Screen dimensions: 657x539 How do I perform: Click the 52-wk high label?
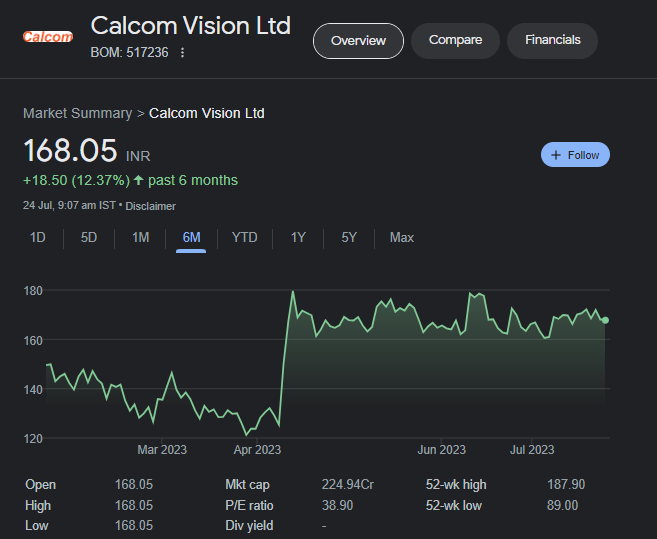456,485
